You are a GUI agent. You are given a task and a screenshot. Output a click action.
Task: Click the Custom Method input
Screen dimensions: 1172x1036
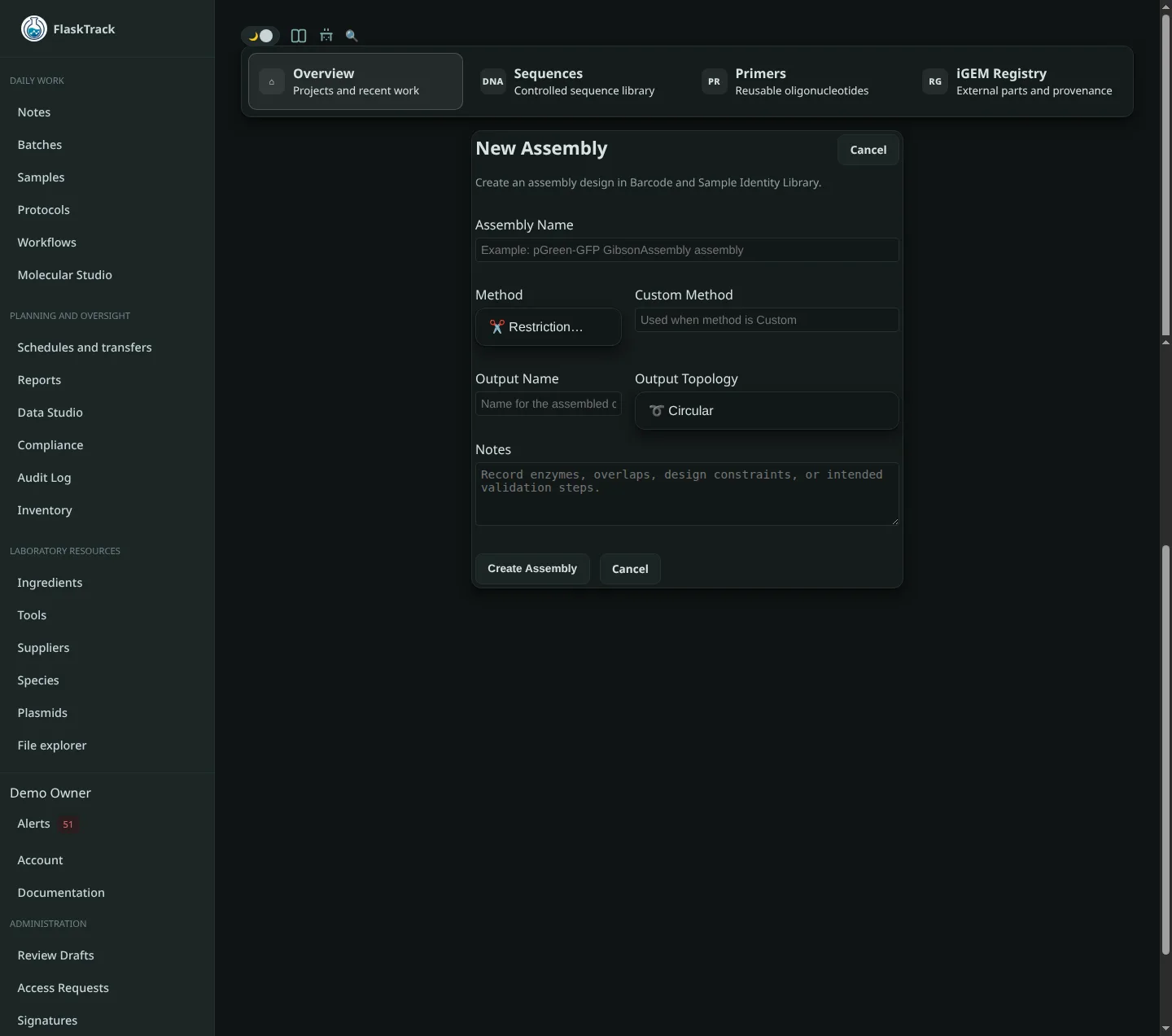767,320
